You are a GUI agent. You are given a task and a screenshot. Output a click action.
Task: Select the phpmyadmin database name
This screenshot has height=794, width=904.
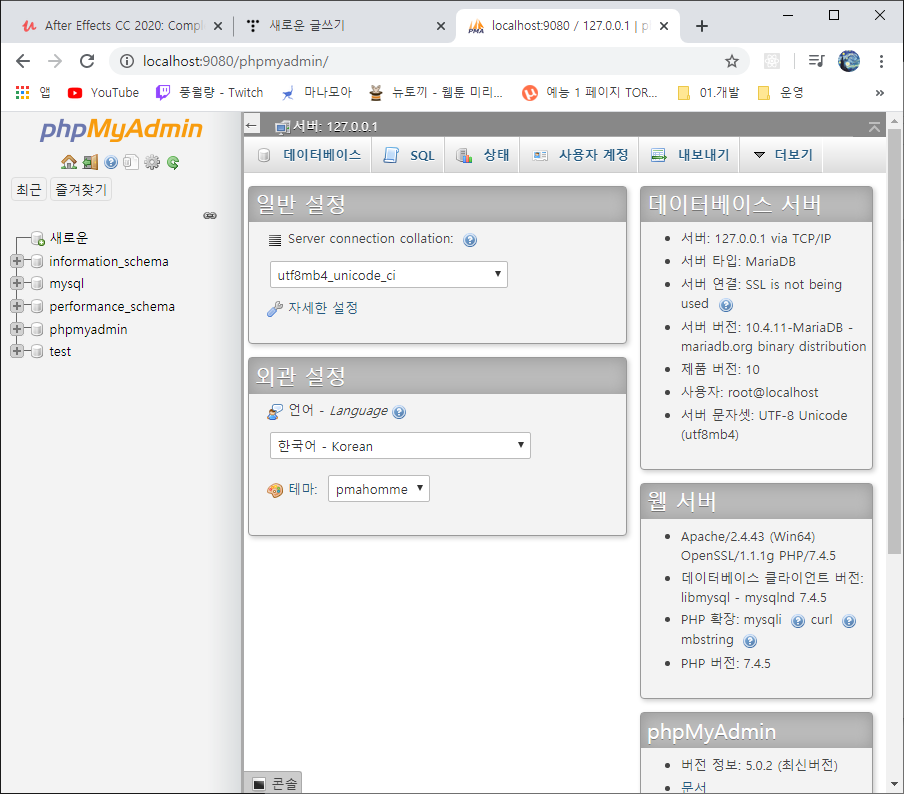tap(88, 329)
